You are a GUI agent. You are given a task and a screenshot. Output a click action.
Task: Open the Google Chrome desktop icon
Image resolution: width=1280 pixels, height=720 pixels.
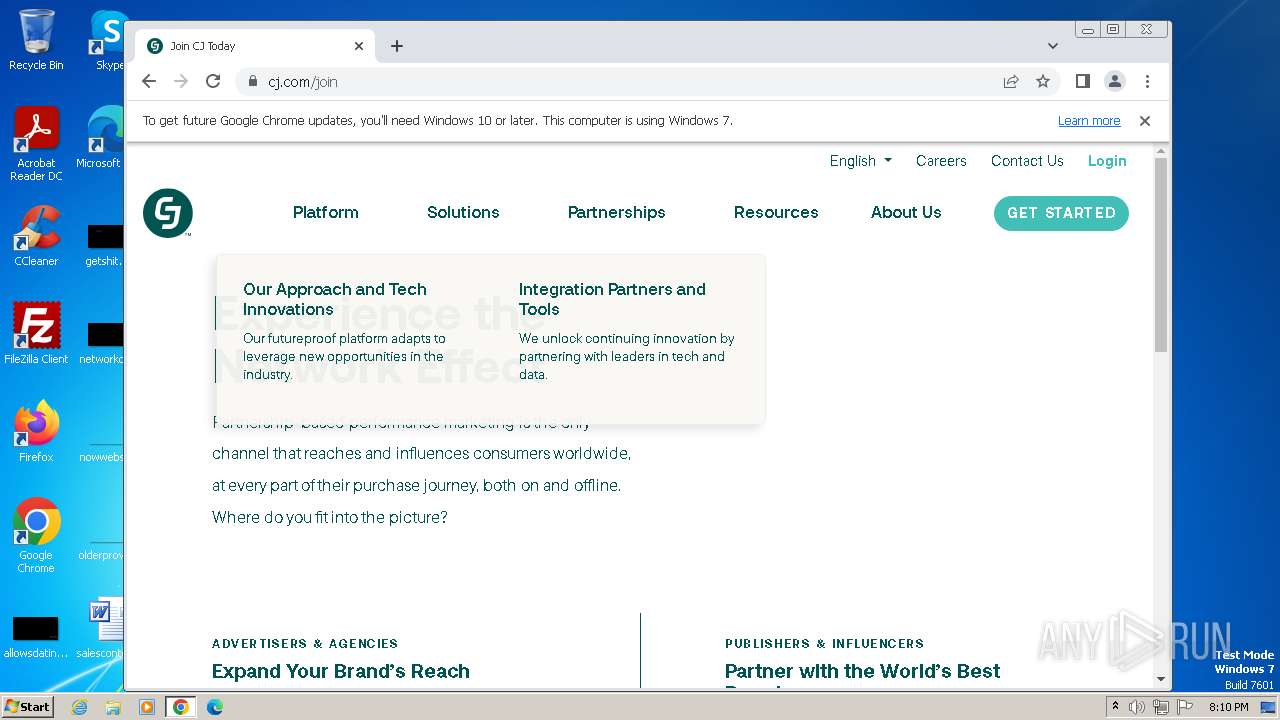pyautogui.click(x=36, y=536)
